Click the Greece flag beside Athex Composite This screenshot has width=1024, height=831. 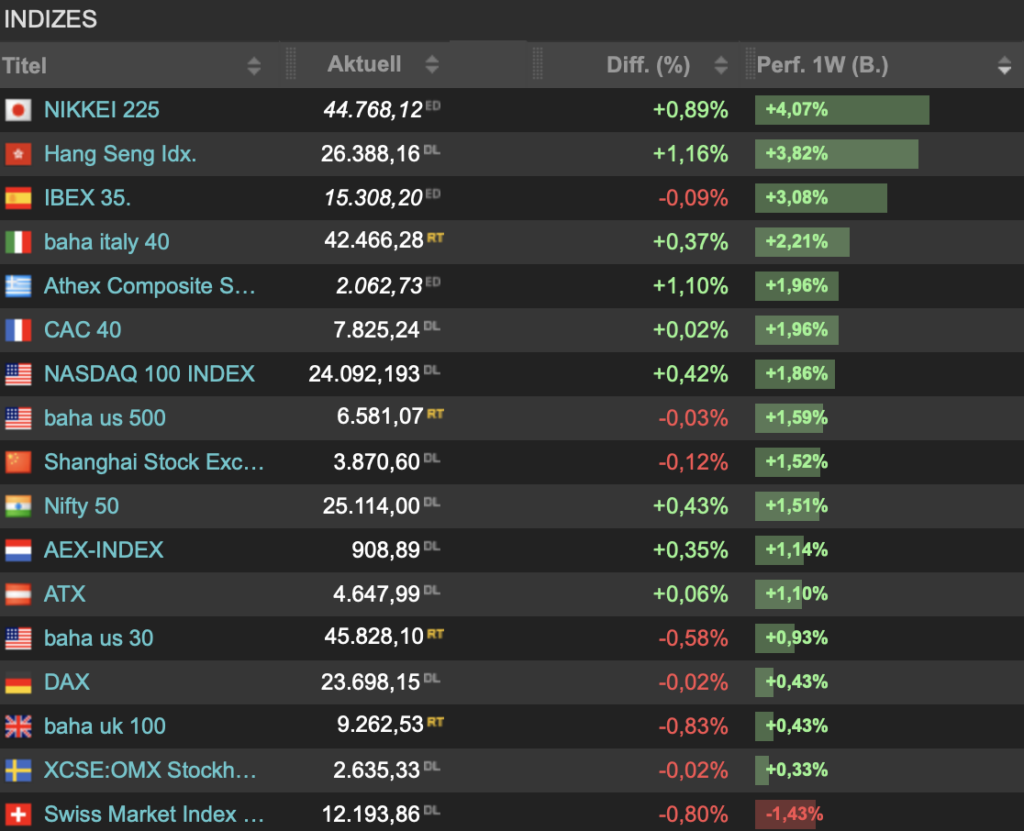(x=18, y=286)
